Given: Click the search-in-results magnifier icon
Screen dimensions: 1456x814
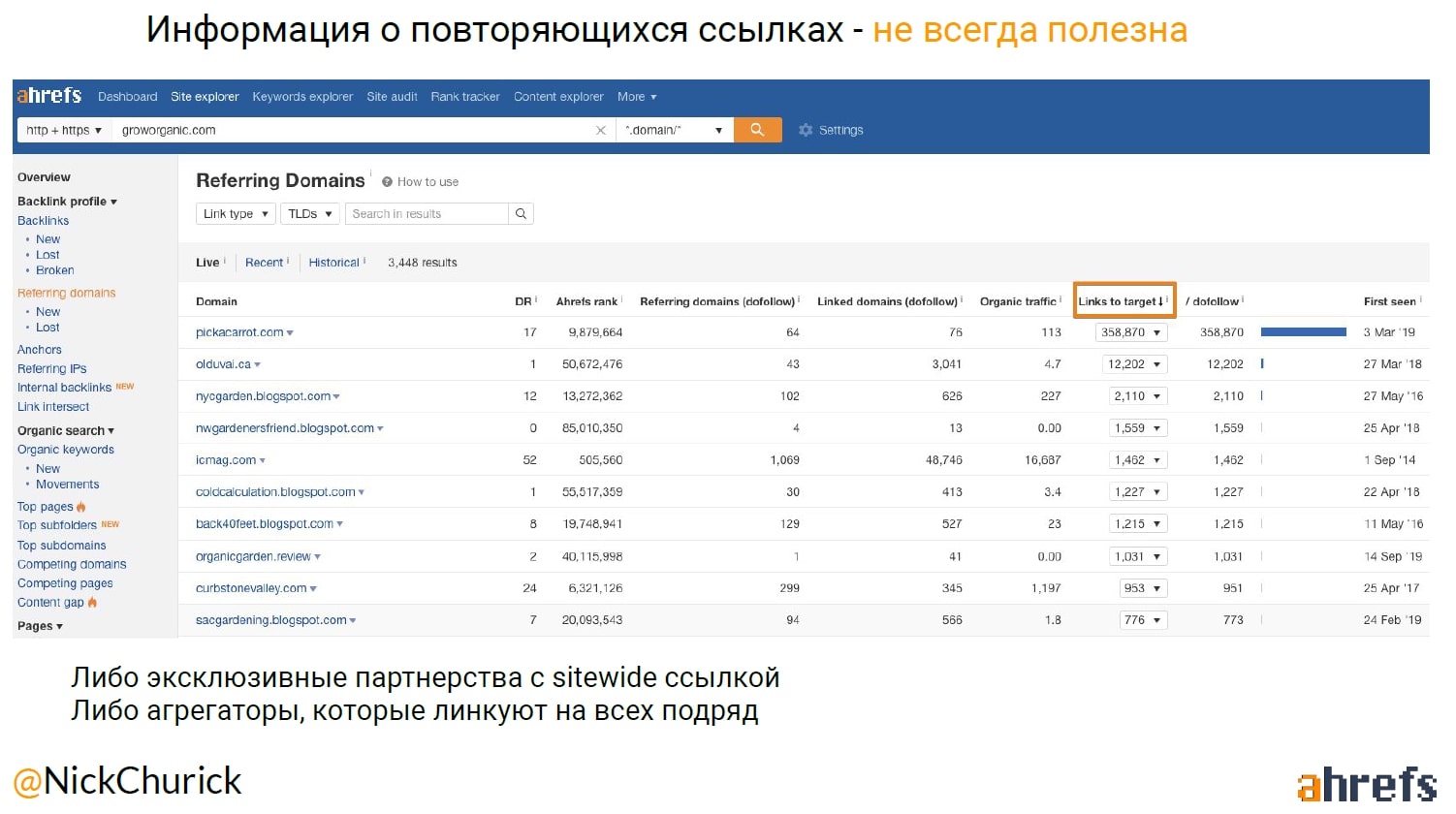Looking at the screenshot, I should tap(521, 214).
